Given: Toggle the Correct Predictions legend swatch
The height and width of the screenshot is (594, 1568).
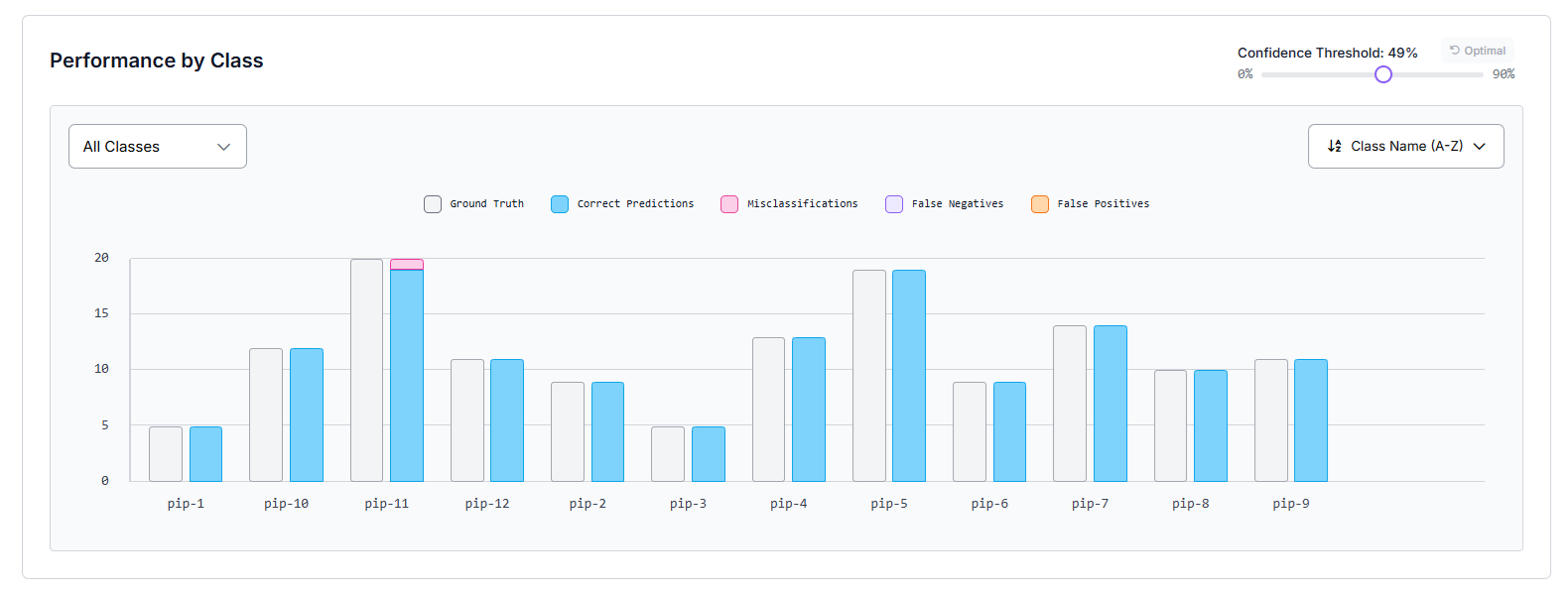Looking at the screenshot, I should click(560, 204).
